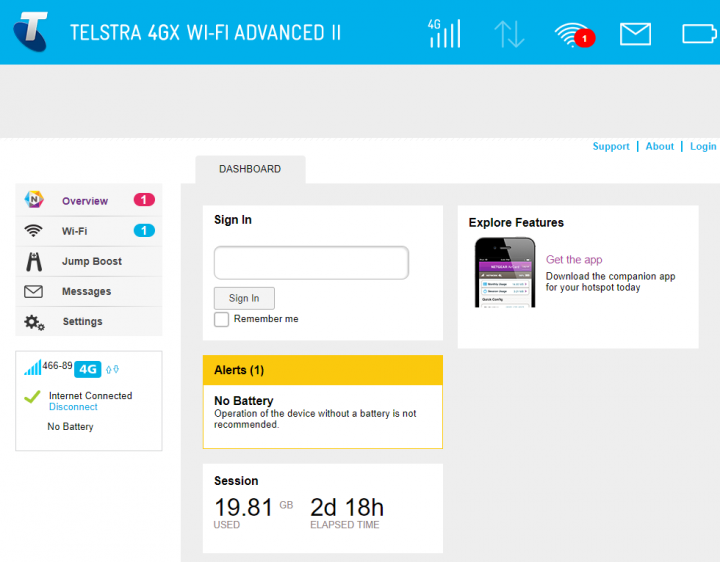
Task: Click the Alerts (1) yellow header
Action: [x=323, y=370]
